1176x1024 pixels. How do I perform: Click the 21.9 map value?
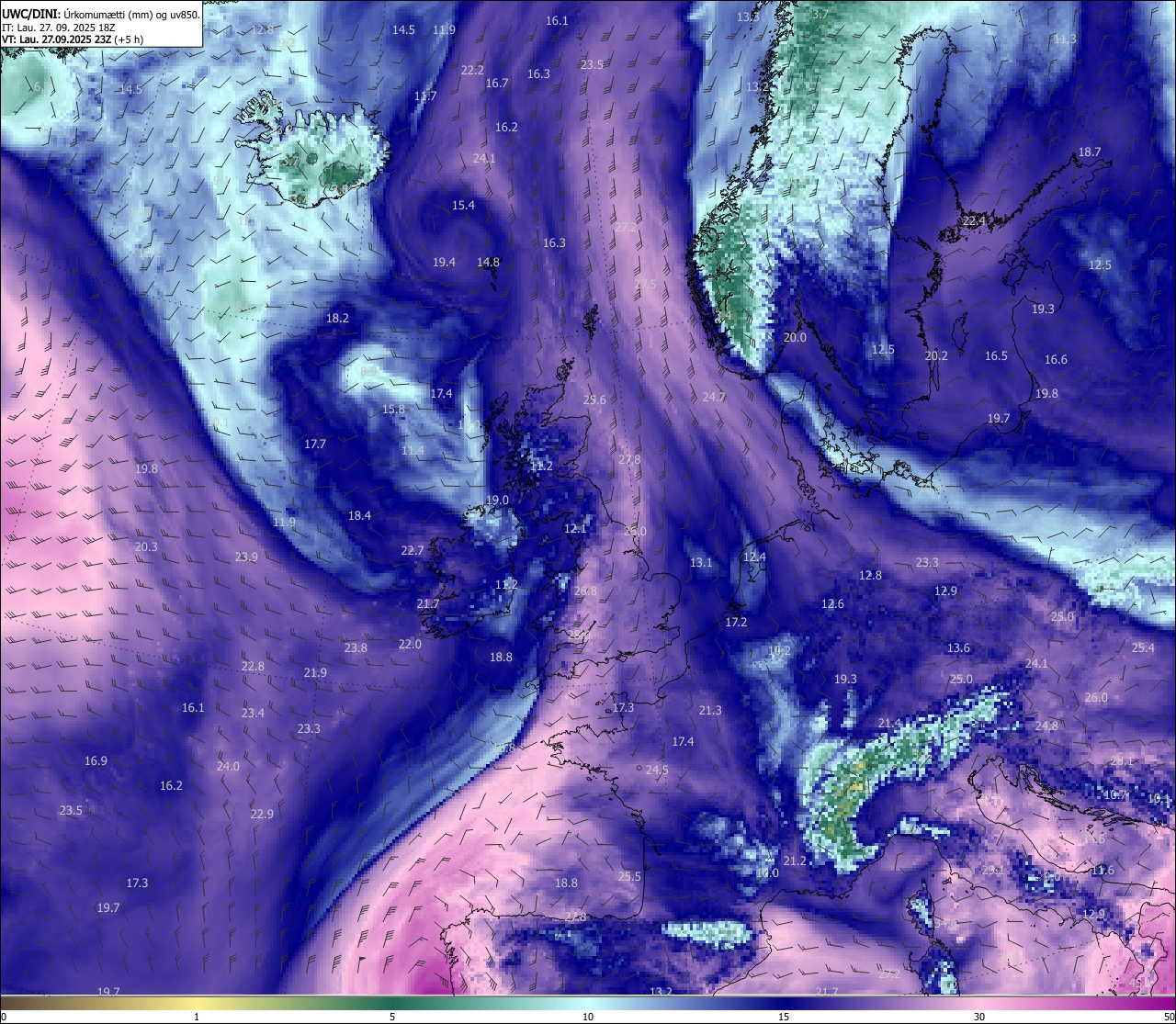(315, 673)
